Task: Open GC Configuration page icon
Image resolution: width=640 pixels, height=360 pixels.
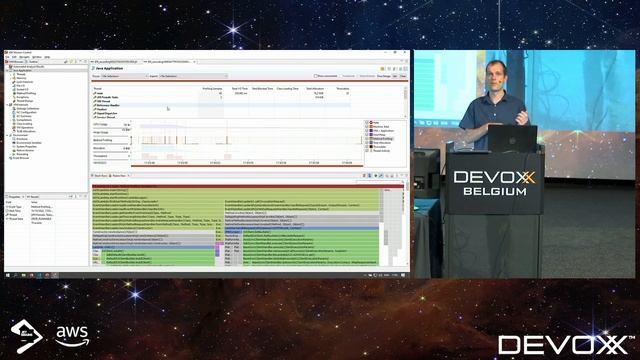Action: click(x=14, y=112)
